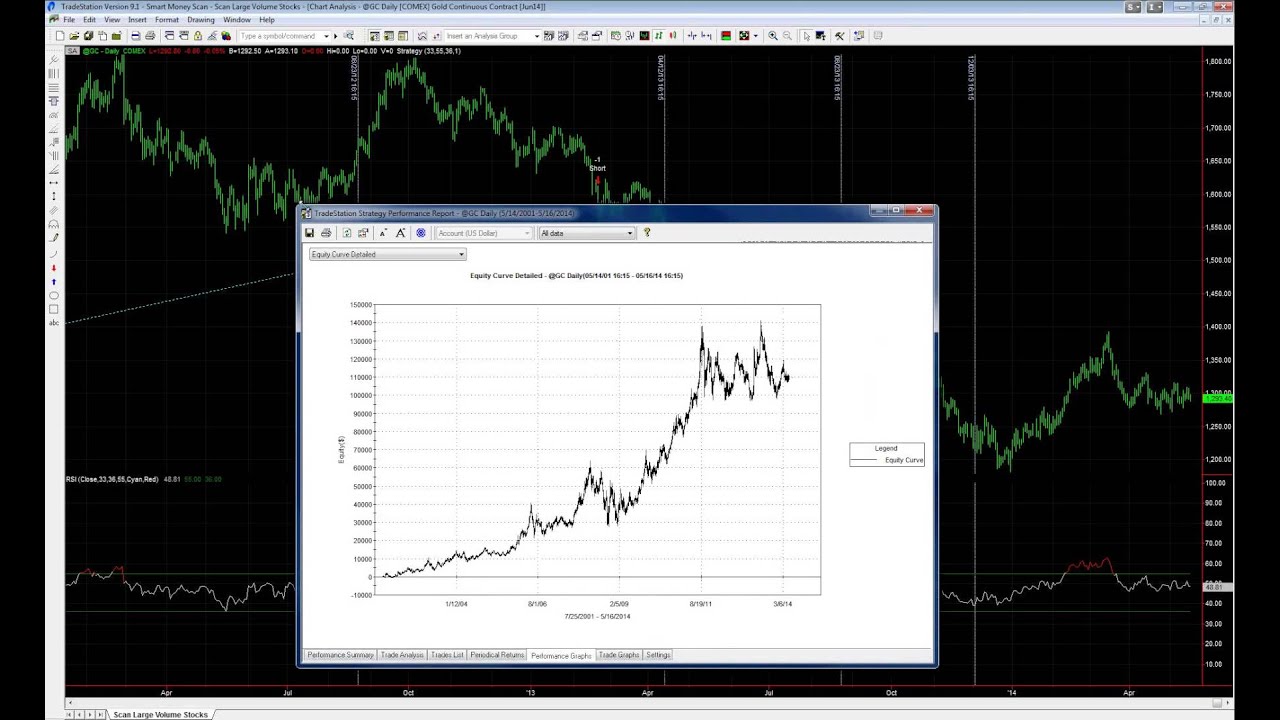Image resolution: width=1280 pixels, height=720 pixels.
Task: Open the All data range dropdown
Action: click(x=587, y=233)
